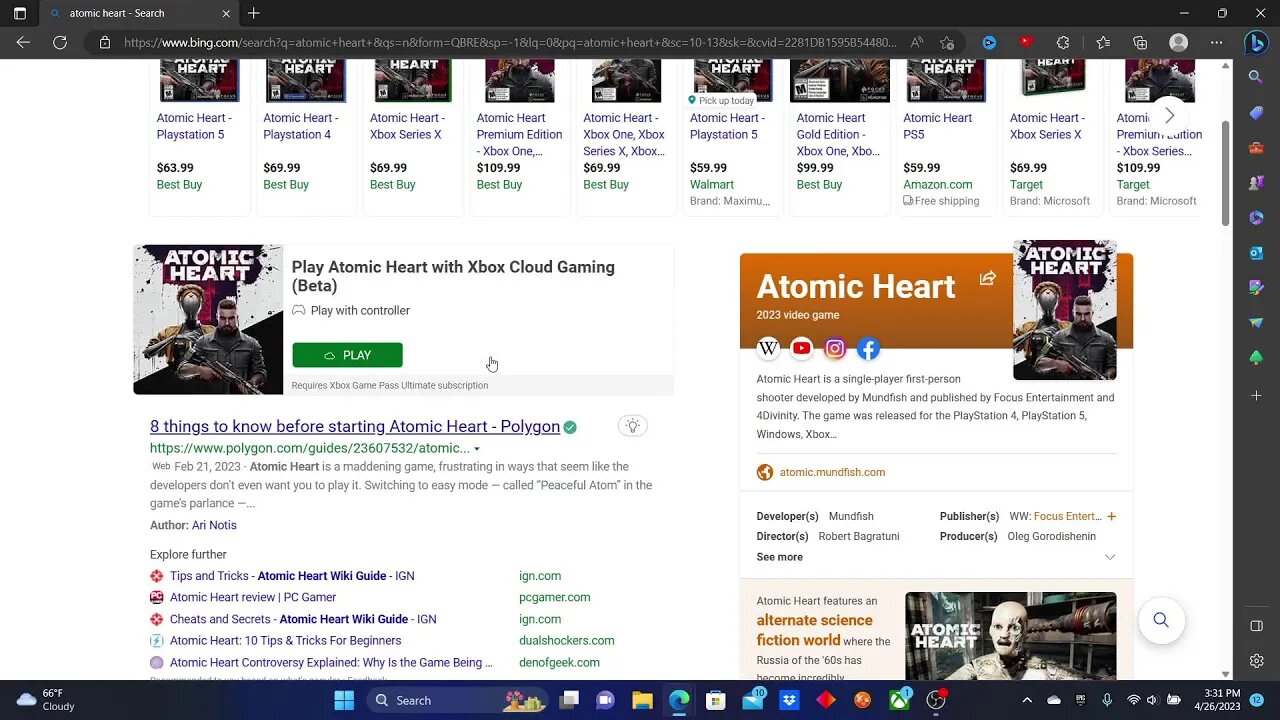Share the Atomic Heart knowledge card
1280x720 pixels.
coord(988,278)
